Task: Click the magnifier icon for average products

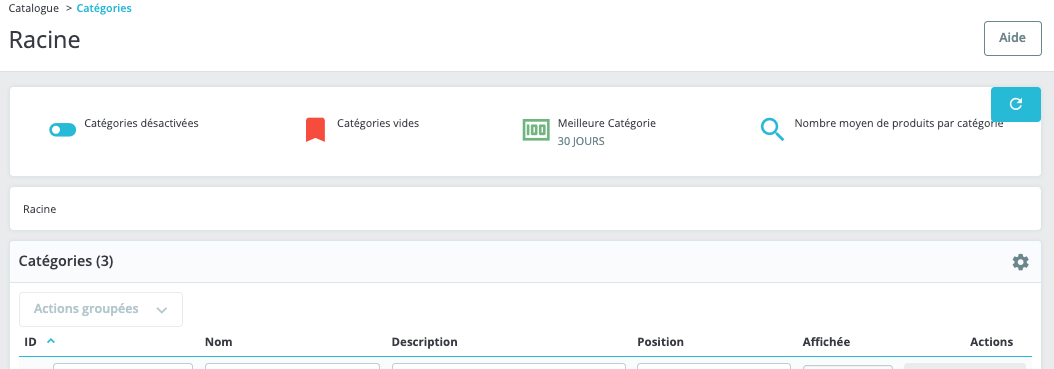Action: coord(772,130)
